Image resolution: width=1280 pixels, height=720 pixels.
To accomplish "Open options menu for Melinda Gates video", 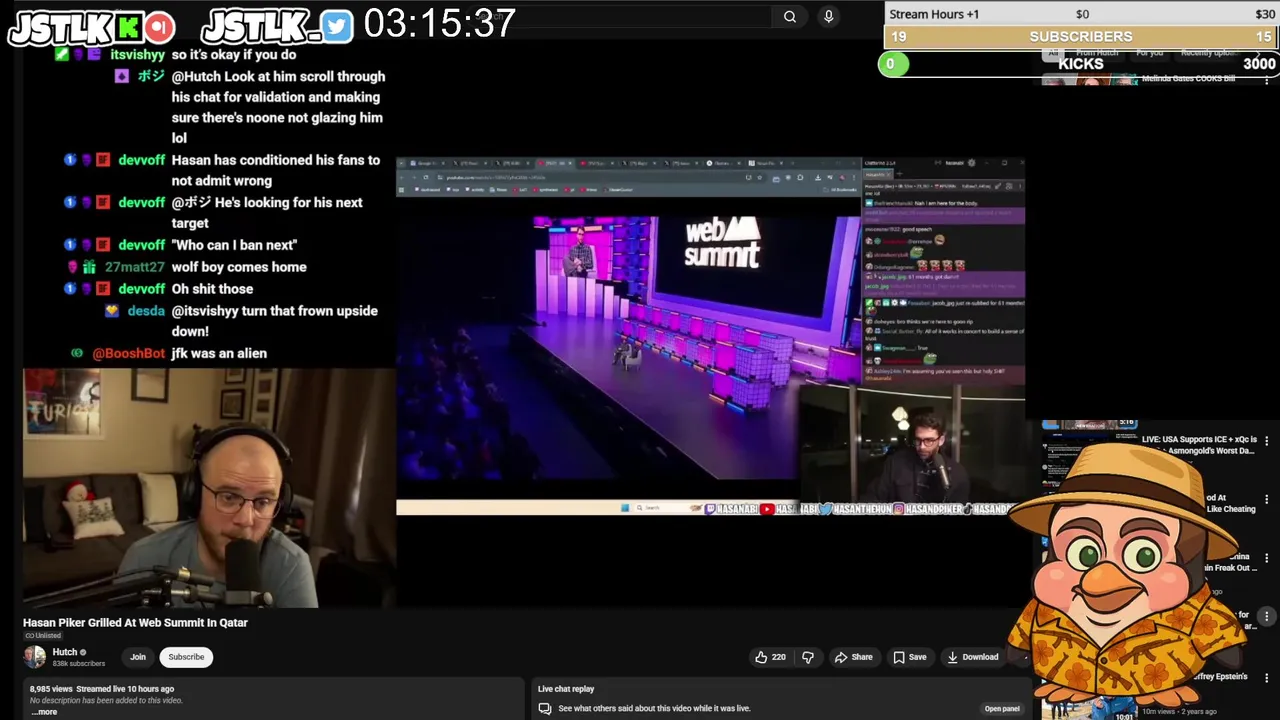I will (1267, 80).
